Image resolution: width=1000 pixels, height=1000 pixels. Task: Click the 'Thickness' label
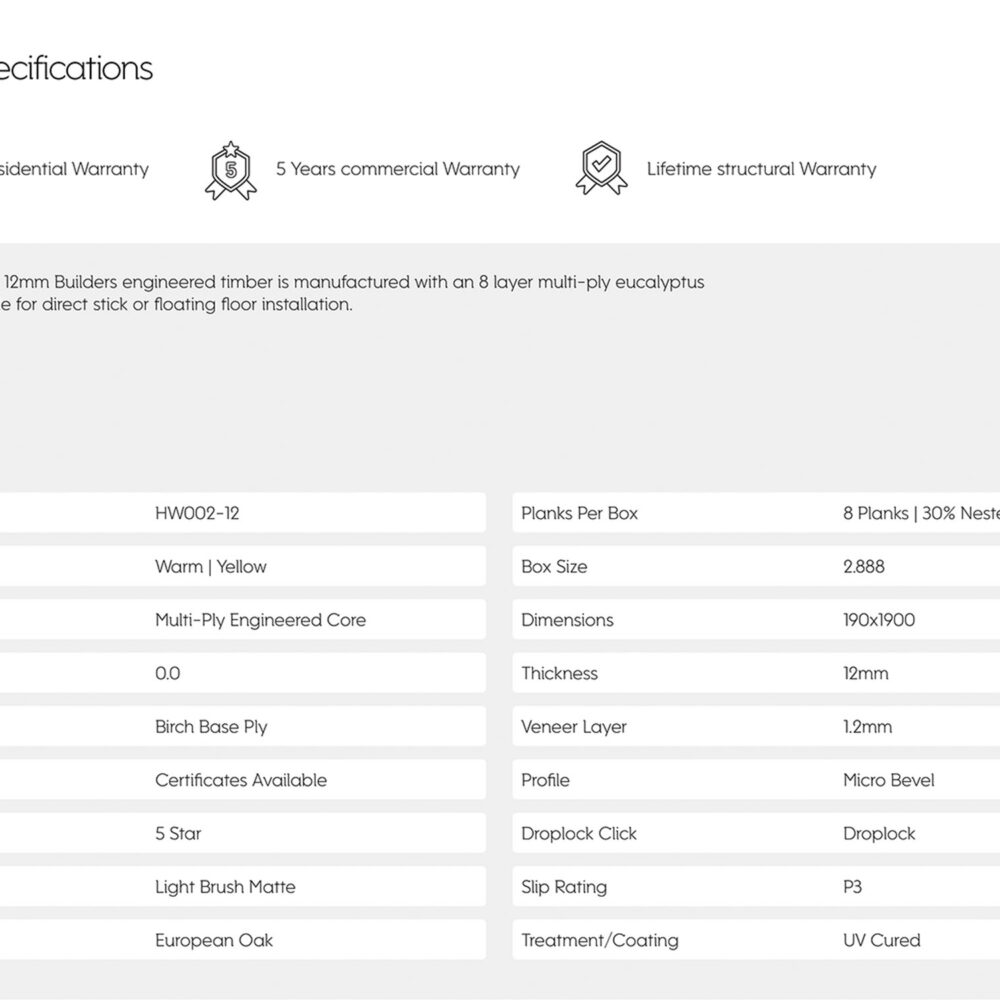click(x=559, y=673)
